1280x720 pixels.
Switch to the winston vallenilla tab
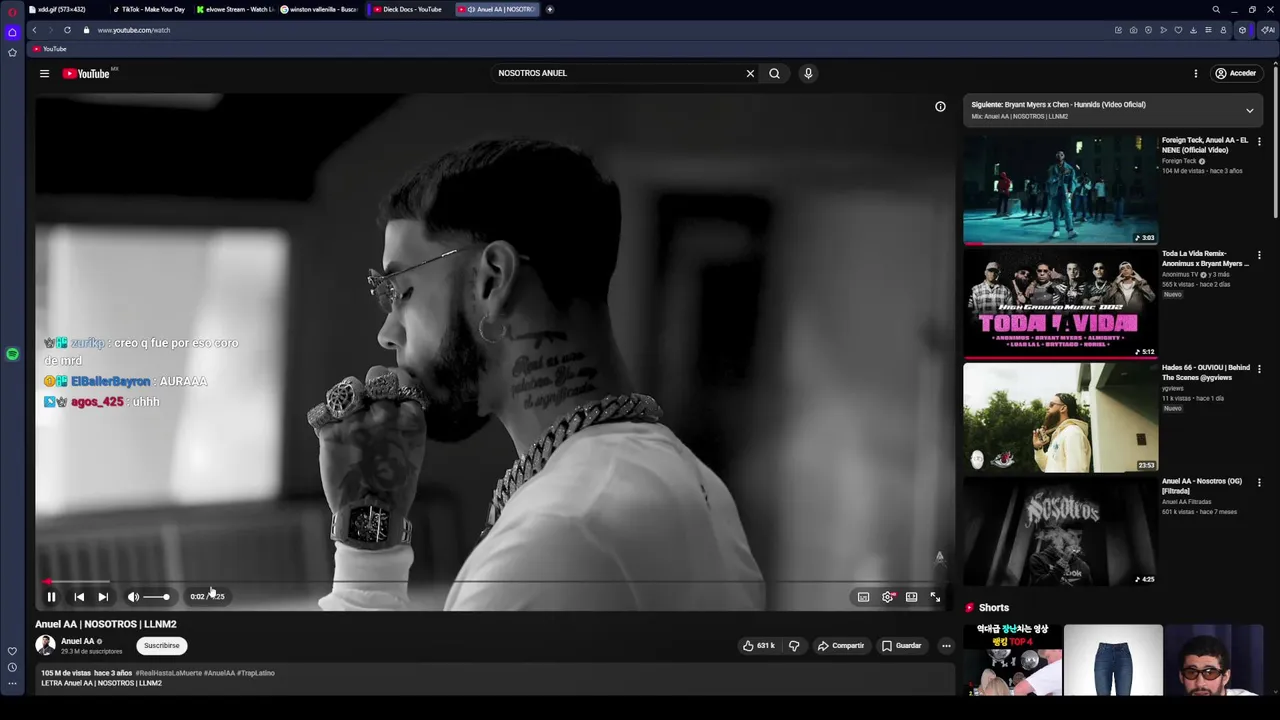point(319,9)
